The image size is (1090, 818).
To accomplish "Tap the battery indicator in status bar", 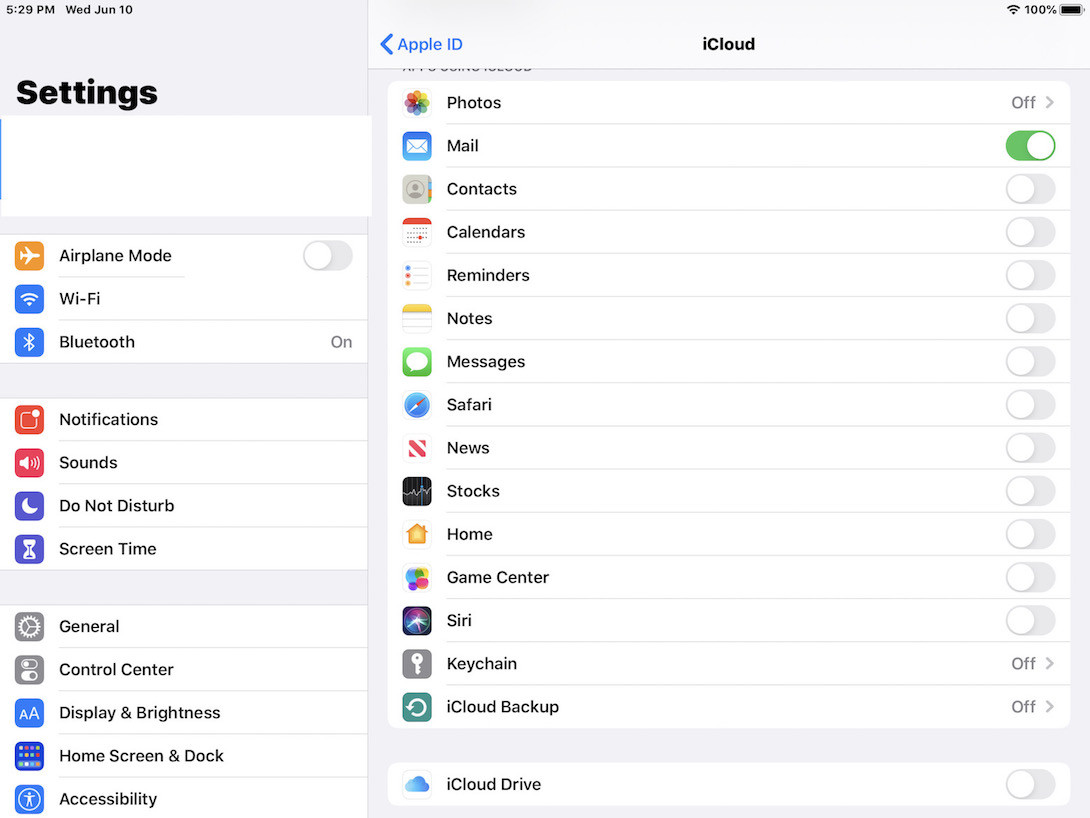I will [1071, 10].
